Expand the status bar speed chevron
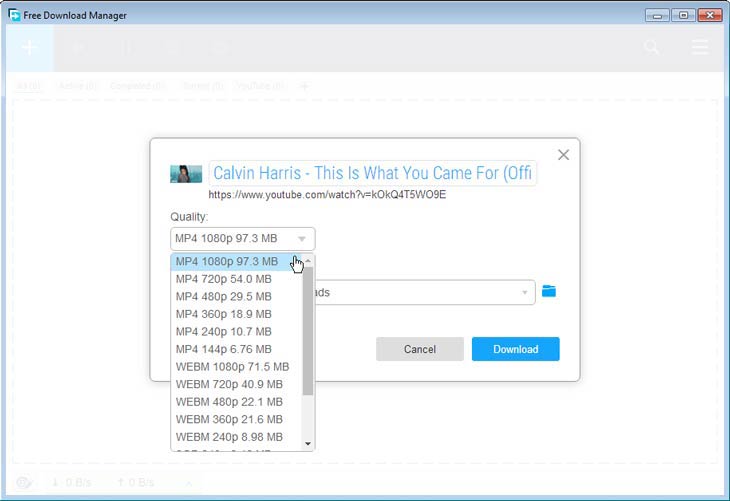The image size is (730, 501). tap(189, 483)
